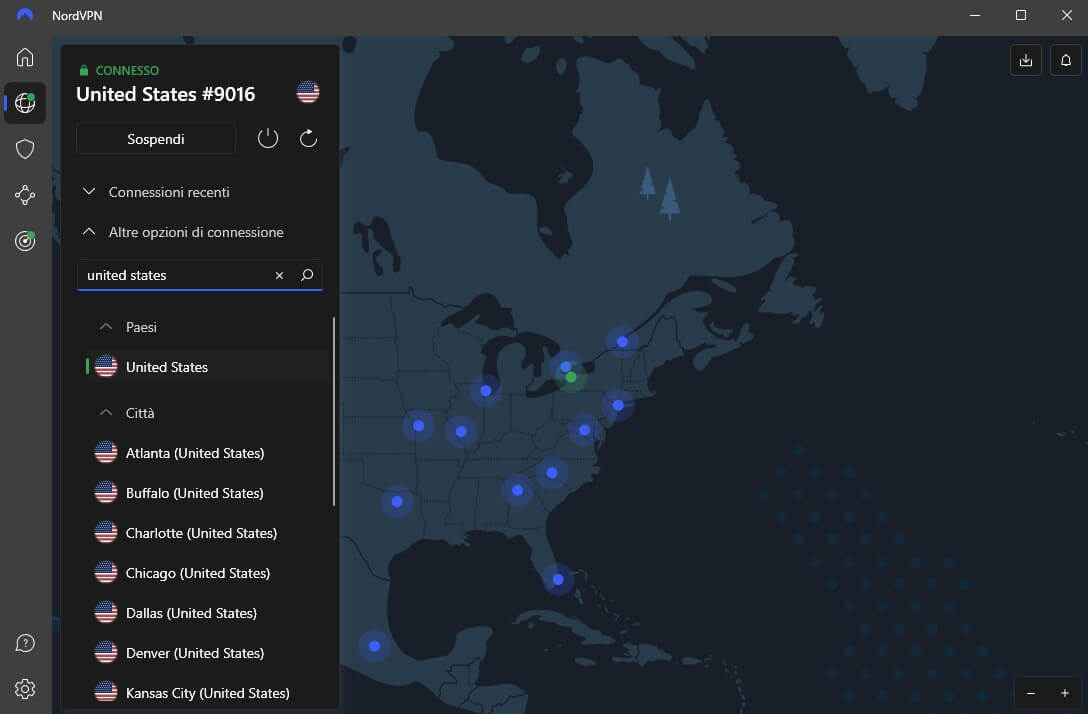Clear the search field with the X
The width and height of the screenshot is (1088, 714).
(279, 275)
